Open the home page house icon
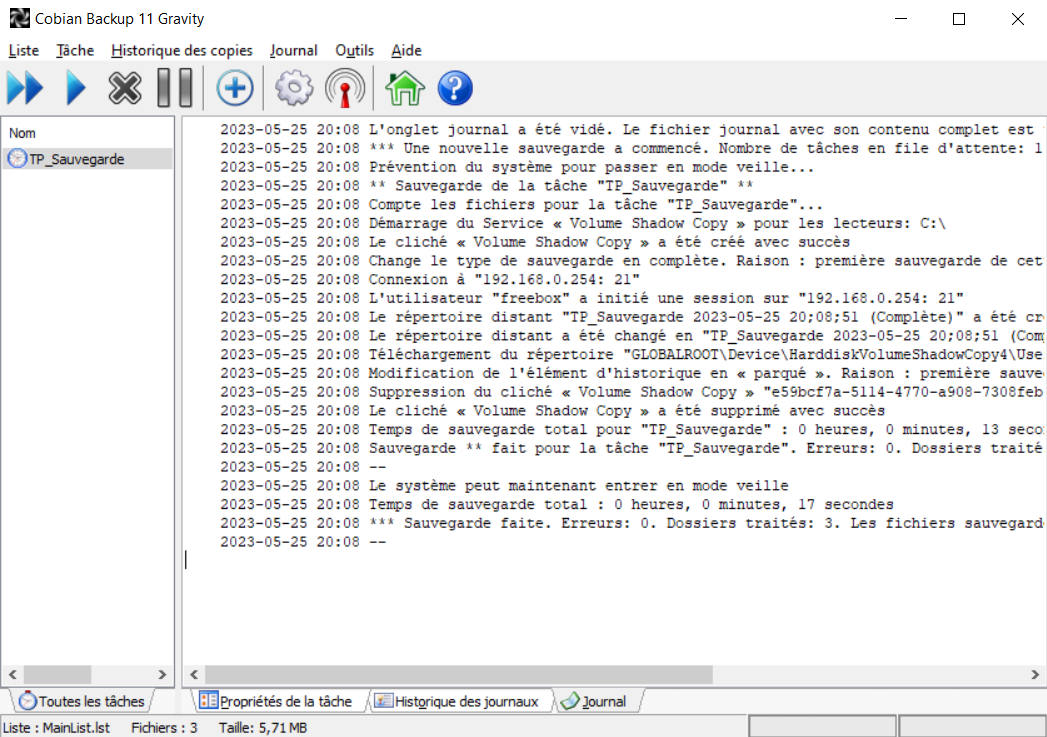This screenshot has height=737, width=1047. [405, 88]
